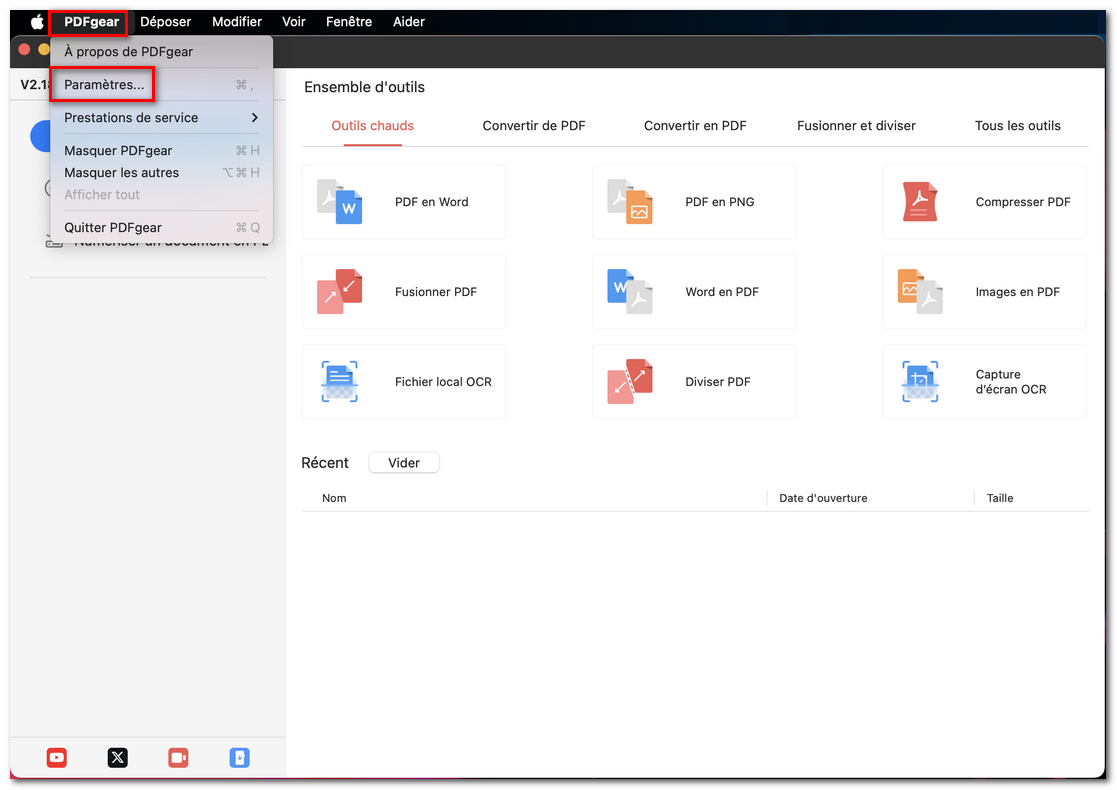Select Quitter PDFgear menu entry
1117x790 pixels.
pos(113,228)
